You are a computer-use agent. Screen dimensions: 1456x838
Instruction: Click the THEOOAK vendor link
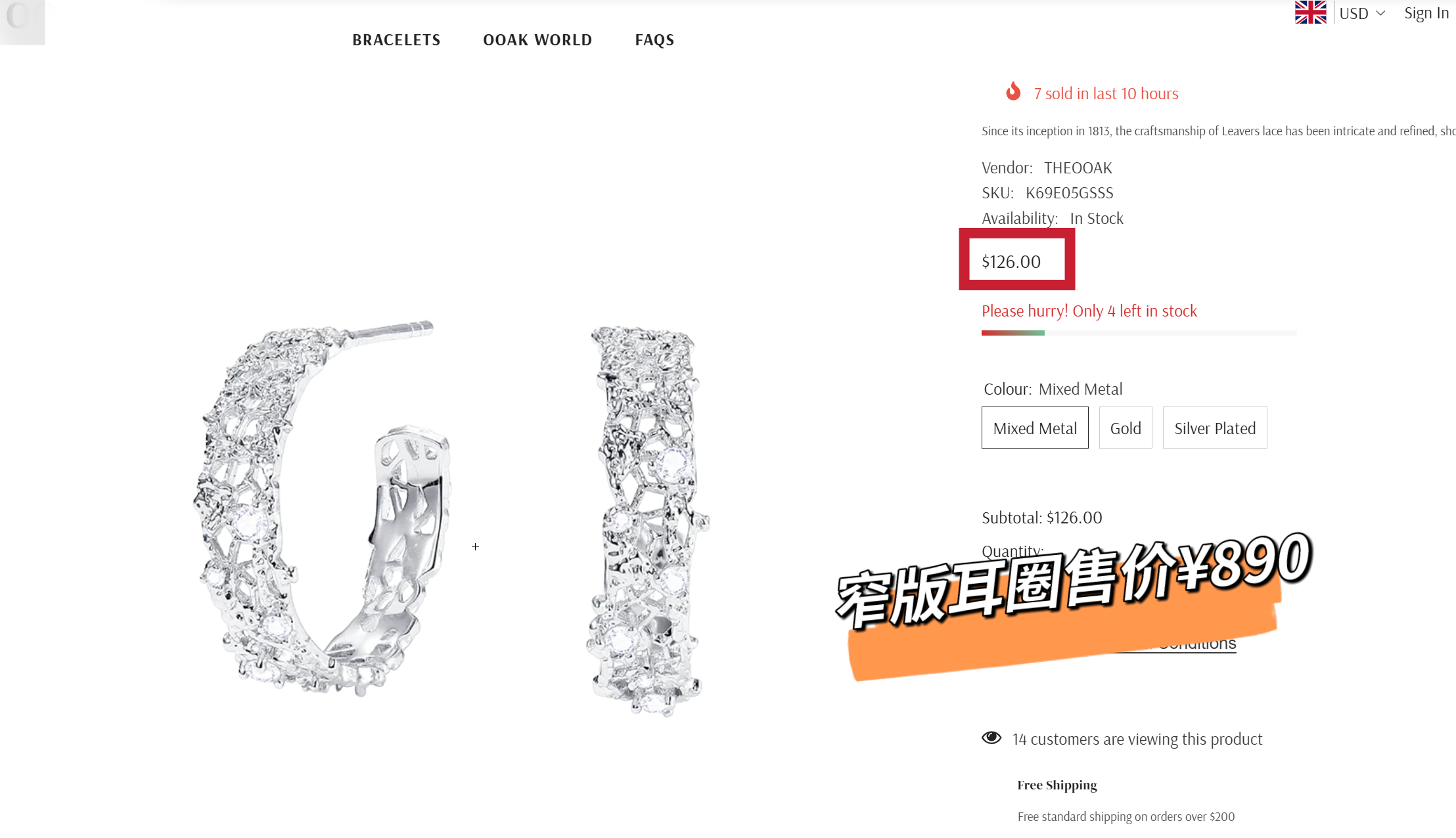(1078, 168)
